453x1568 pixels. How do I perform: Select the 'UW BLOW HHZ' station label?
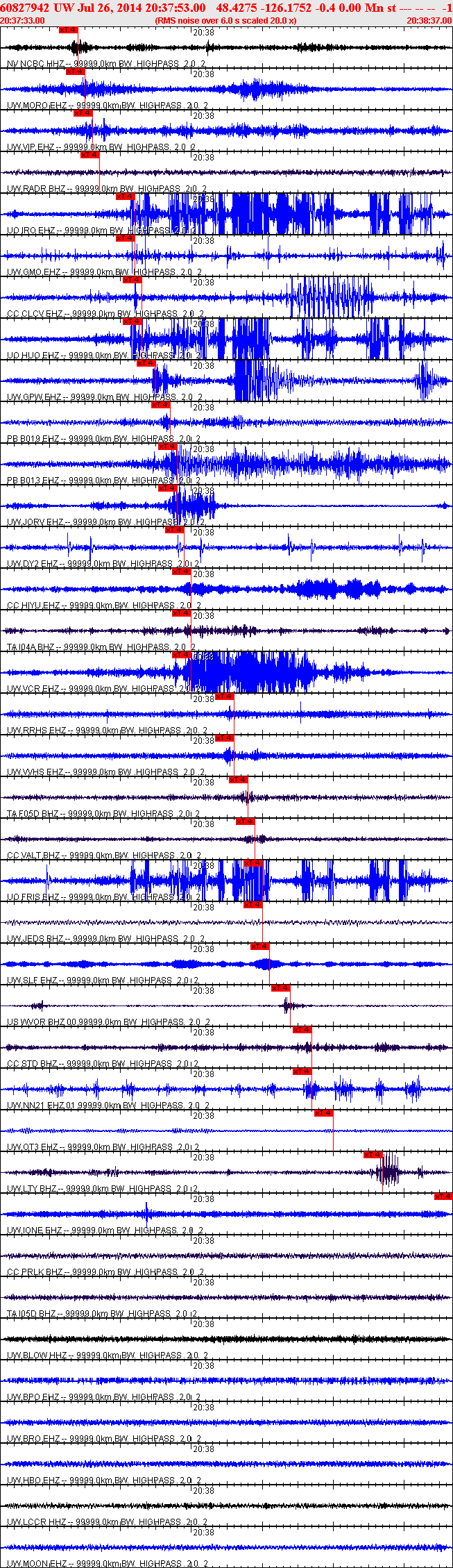pyautogui.click(x=37, y=1356)
